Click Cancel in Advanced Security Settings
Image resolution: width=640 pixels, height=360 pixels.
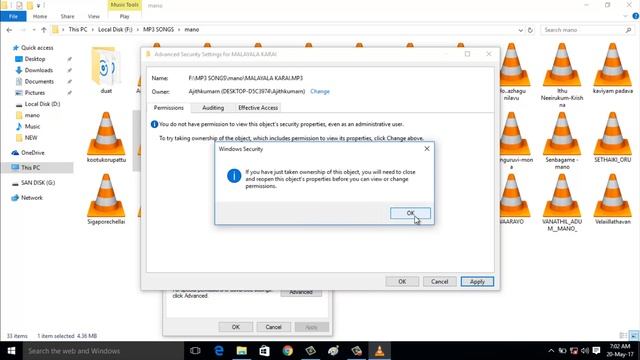pyautogui.click(x=440, y=282)
